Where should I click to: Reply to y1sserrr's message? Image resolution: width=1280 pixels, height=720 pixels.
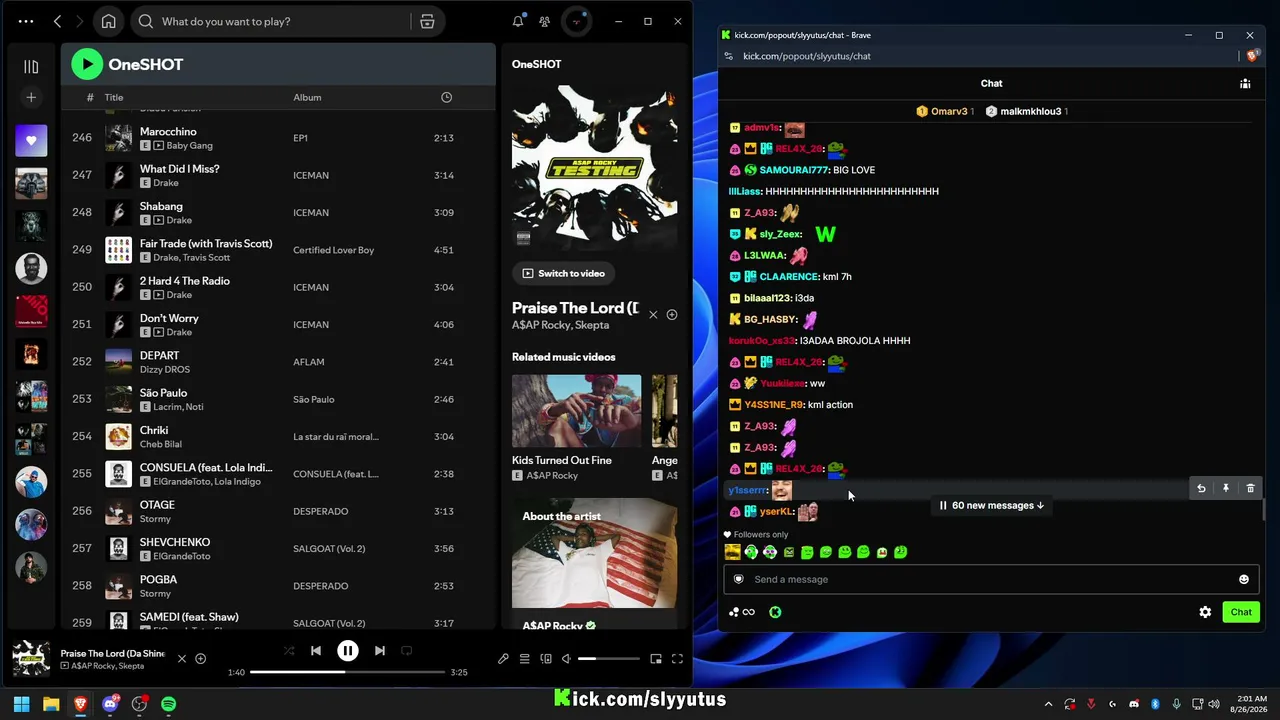coord(1201,489)
